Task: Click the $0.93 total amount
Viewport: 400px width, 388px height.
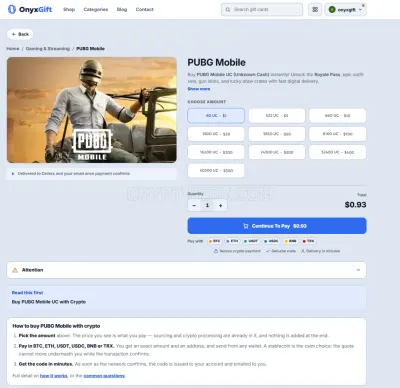Action: (355, 205)
